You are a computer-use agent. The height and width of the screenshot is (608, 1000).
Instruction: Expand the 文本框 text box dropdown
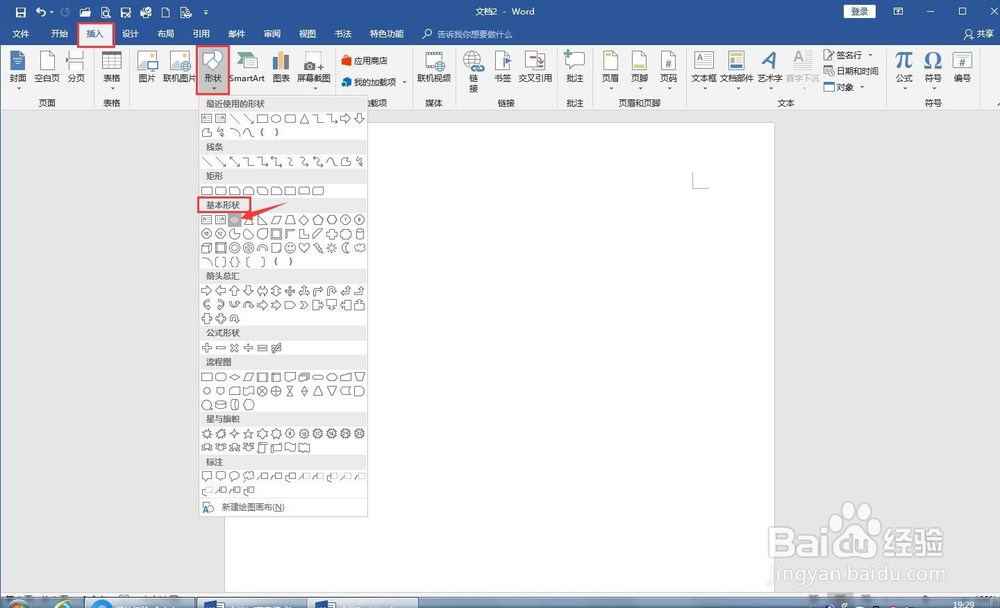704,88
